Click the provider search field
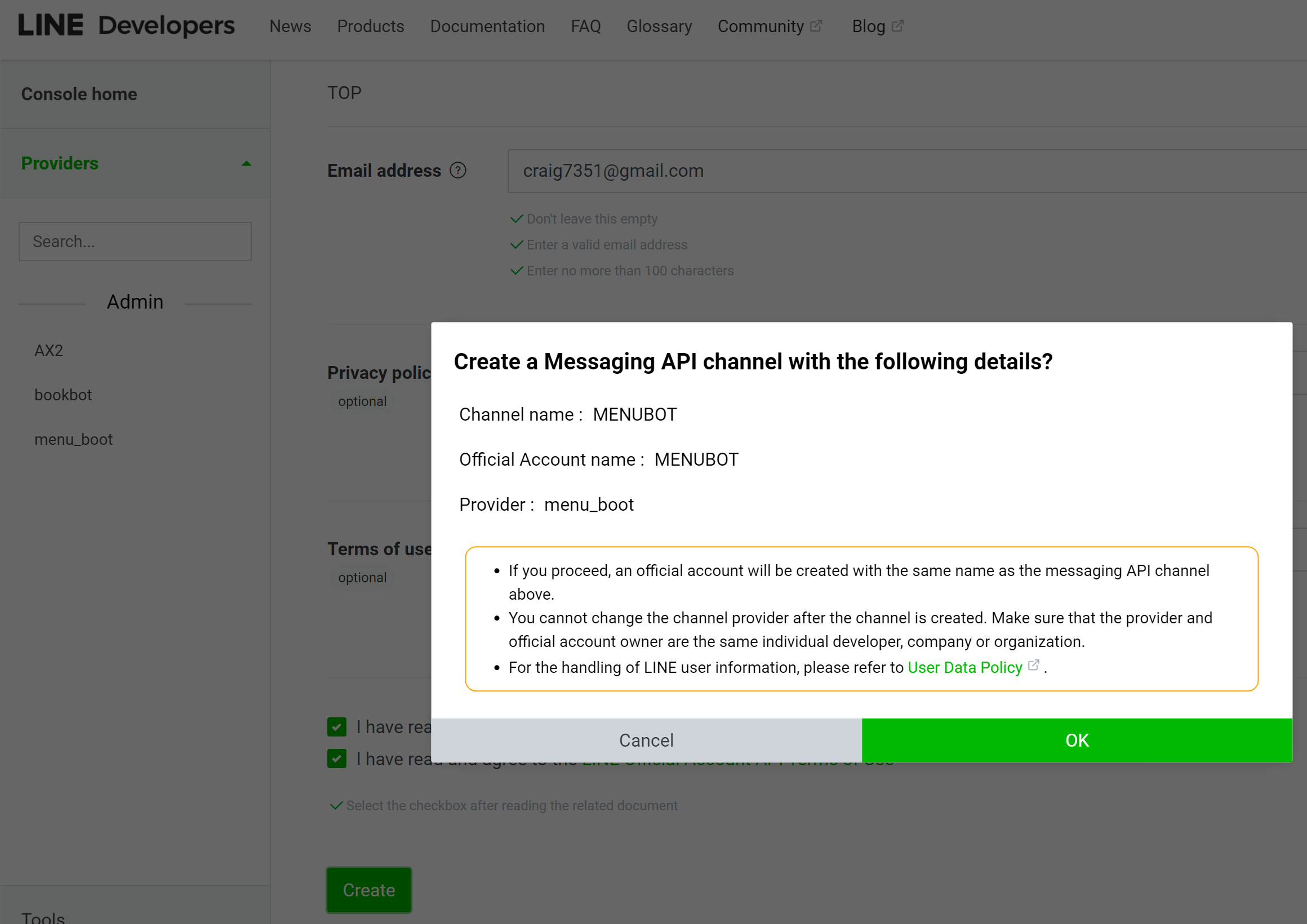Viewport: 1307px width, 924px height. point(135,242)
